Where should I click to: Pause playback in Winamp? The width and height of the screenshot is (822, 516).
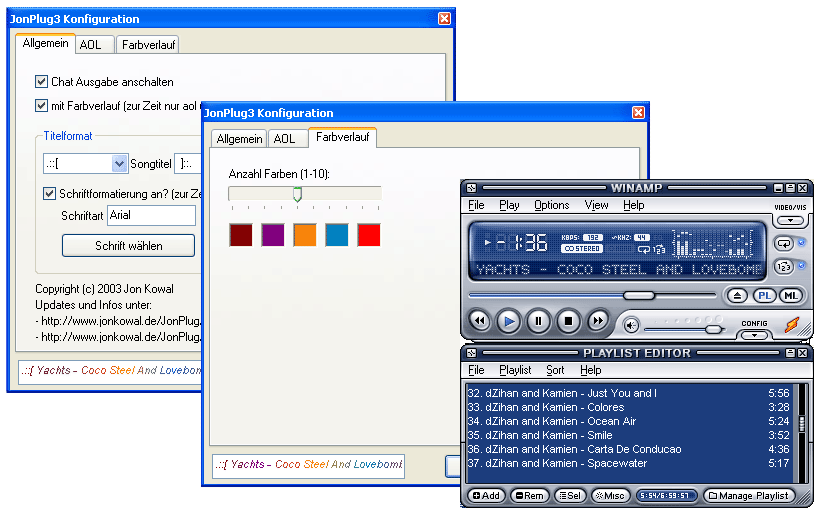[538, 321]
